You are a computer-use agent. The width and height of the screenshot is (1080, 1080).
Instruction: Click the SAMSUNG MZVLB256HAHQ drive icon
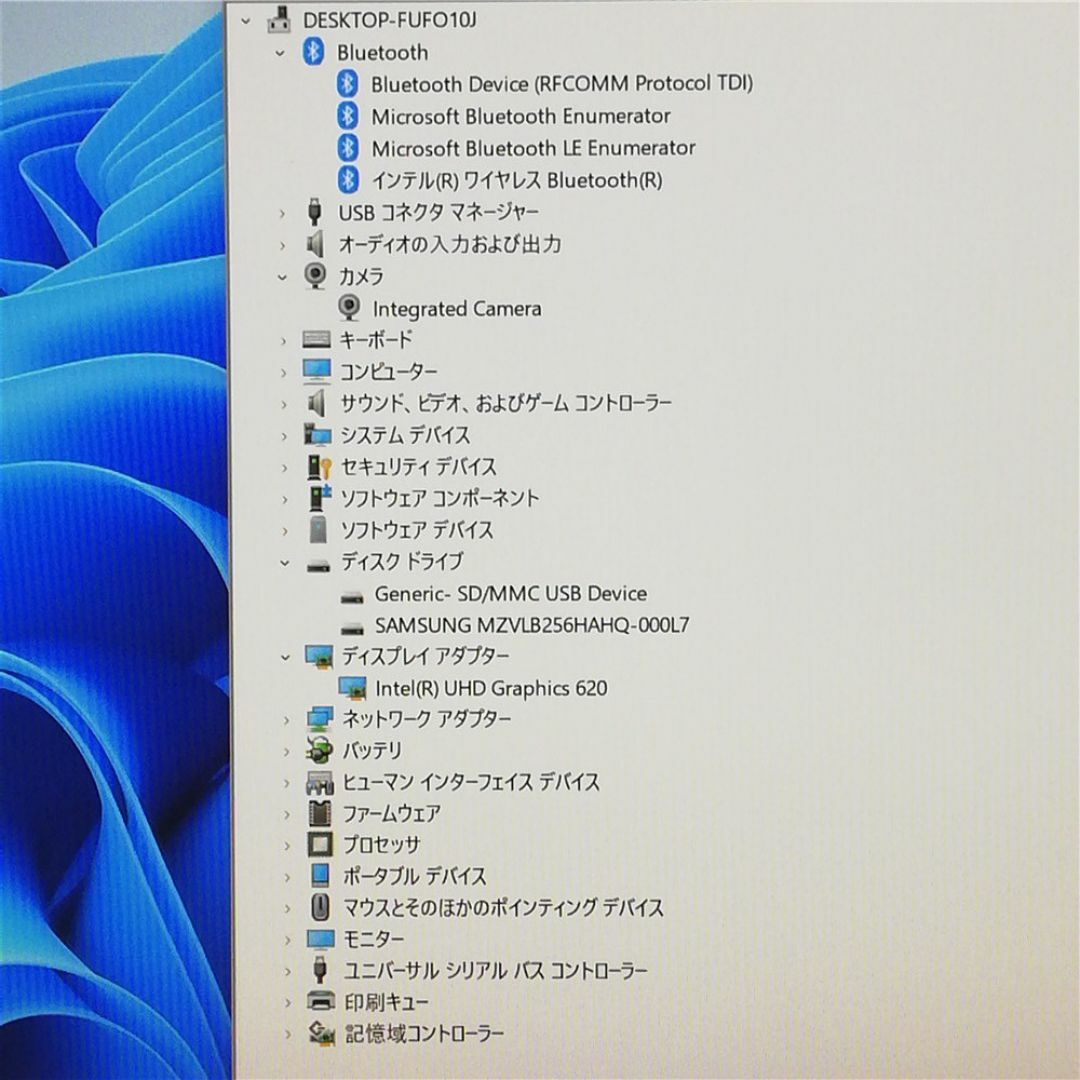pos(352,630)
